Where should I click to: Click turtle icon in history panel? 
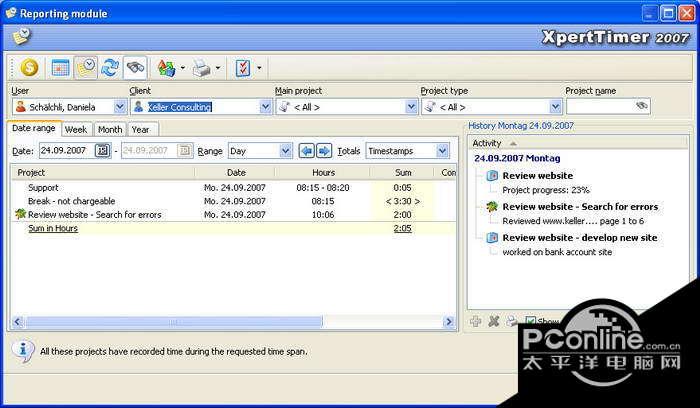[x=492, y=206]
